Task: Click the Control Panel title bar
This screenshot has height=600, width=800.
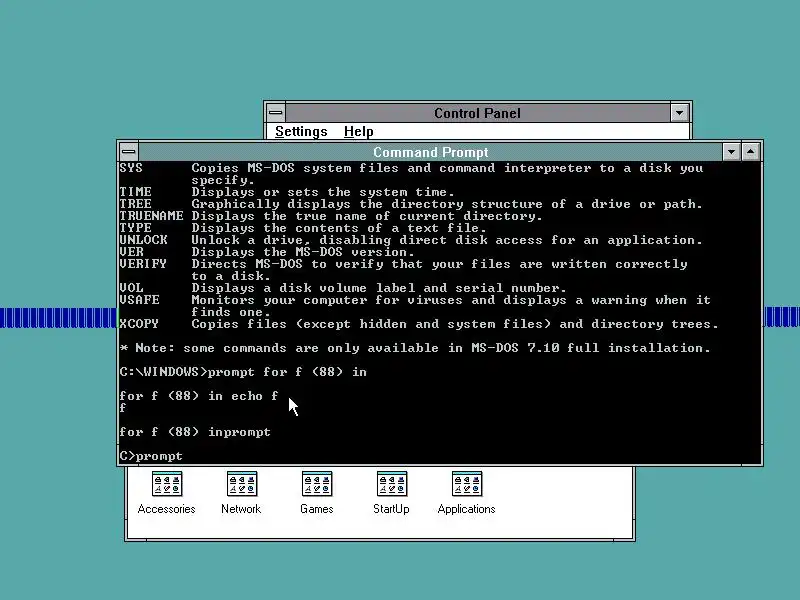Action: point(477,113)
